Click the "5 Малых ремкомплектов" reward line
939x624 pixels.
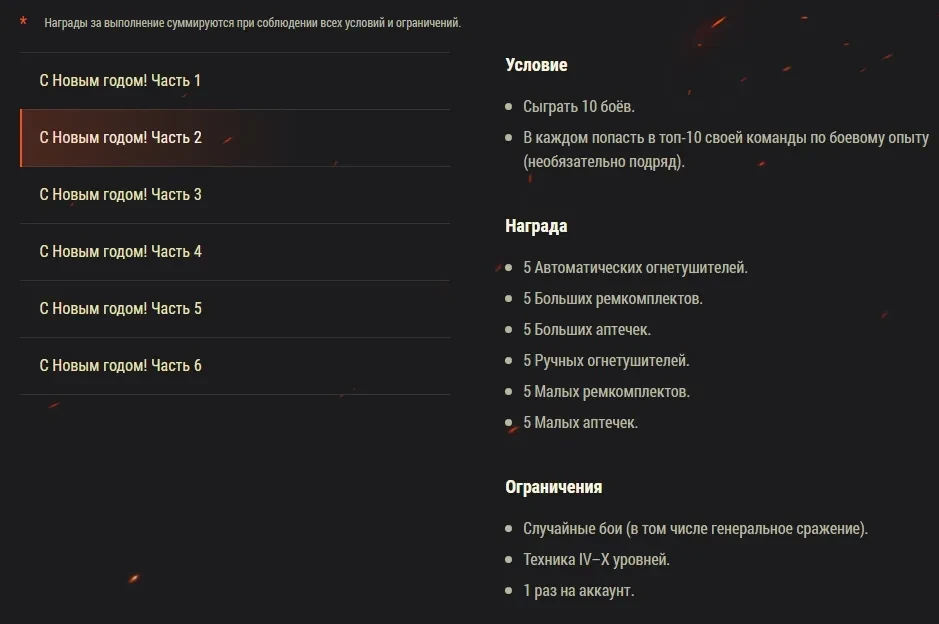606,391
